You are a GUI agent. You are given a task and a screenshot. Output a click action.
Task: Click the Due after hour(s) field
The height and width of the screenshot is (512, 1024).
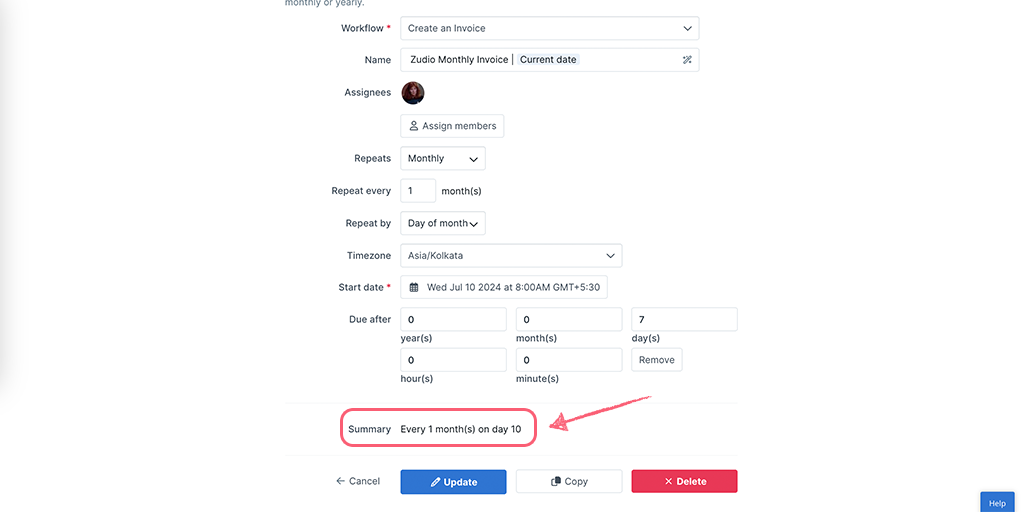(x=453, y=360)
